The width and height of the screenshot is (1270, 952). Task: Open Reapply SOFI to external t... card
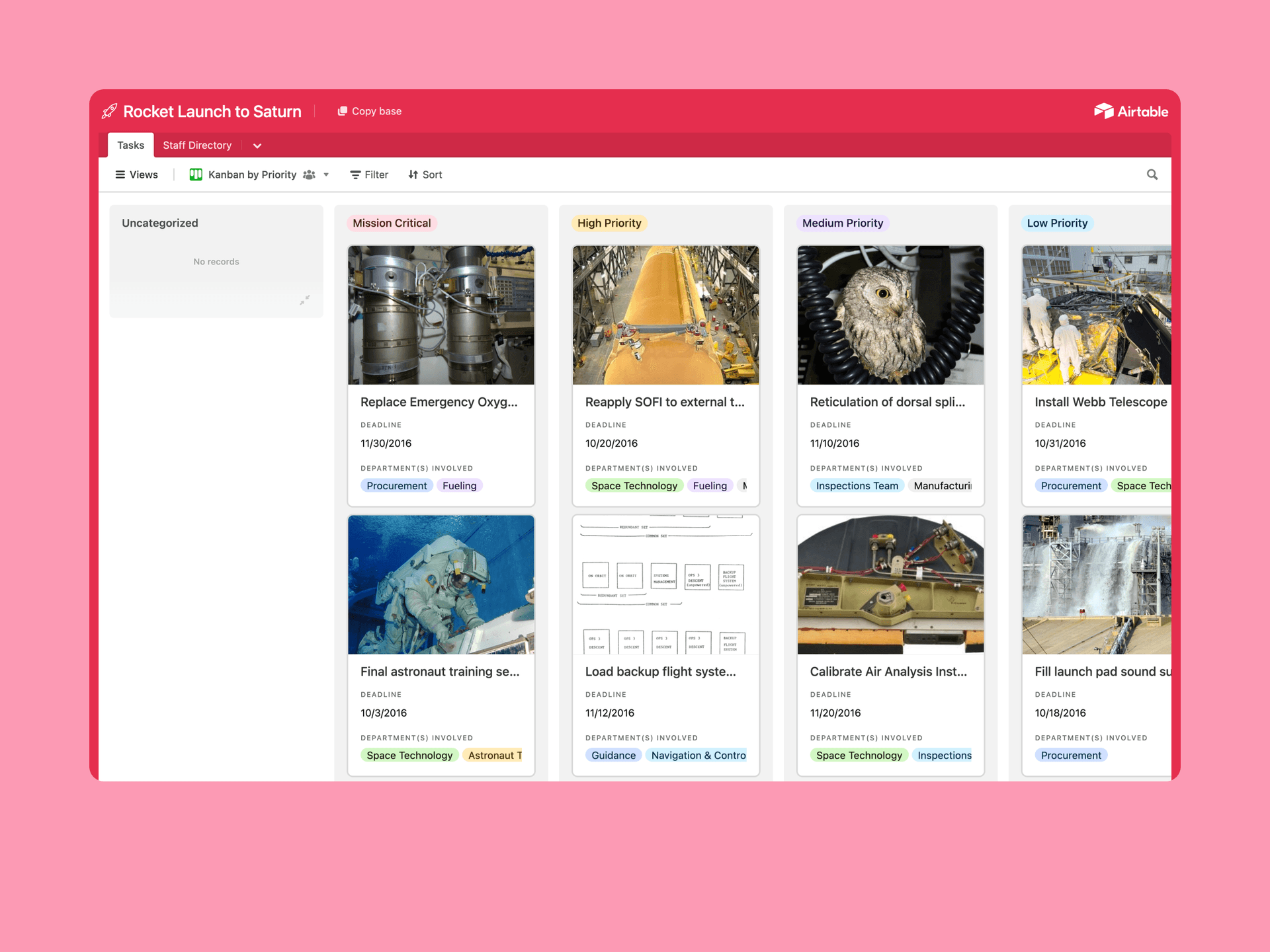[x=665, y=402]
